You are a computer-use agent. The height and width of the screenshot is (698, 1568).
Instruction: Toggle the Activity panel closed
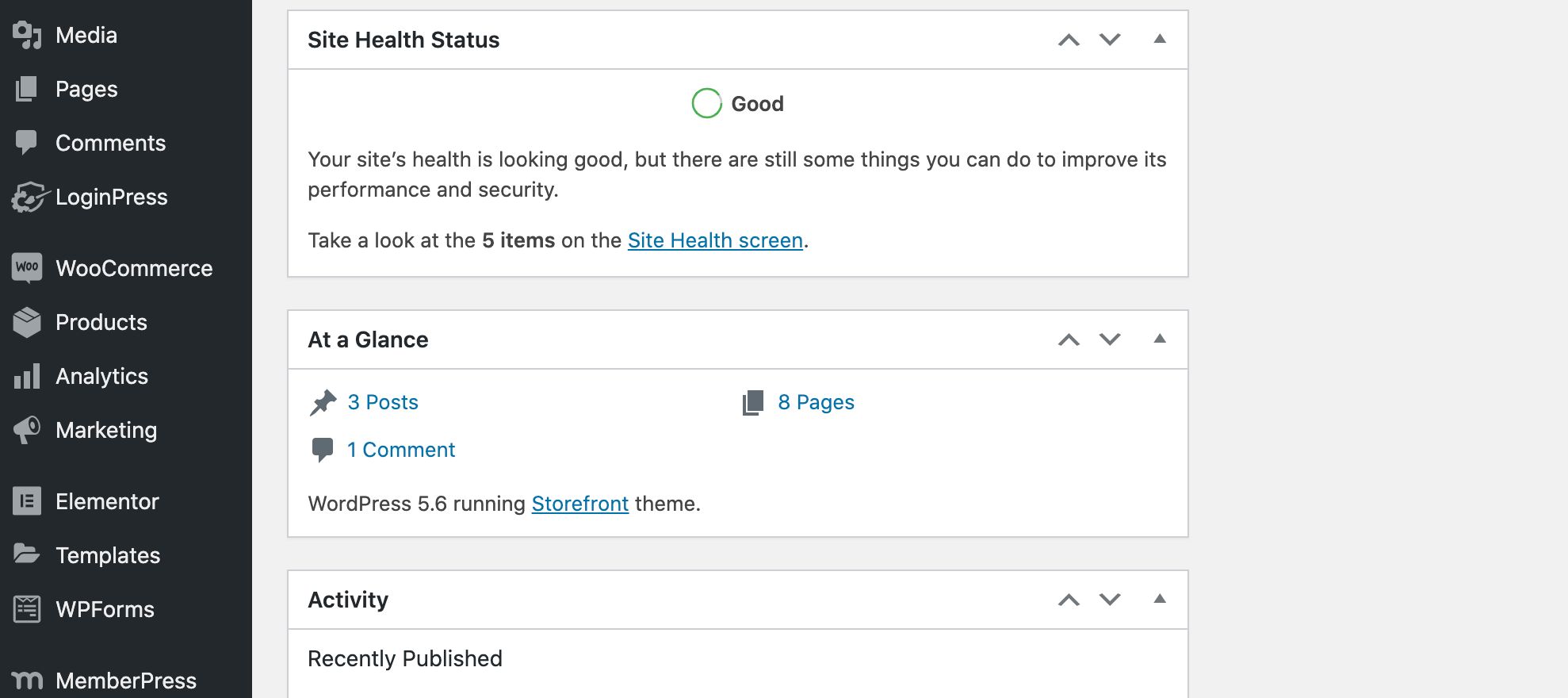click(x=1160, y=599)
